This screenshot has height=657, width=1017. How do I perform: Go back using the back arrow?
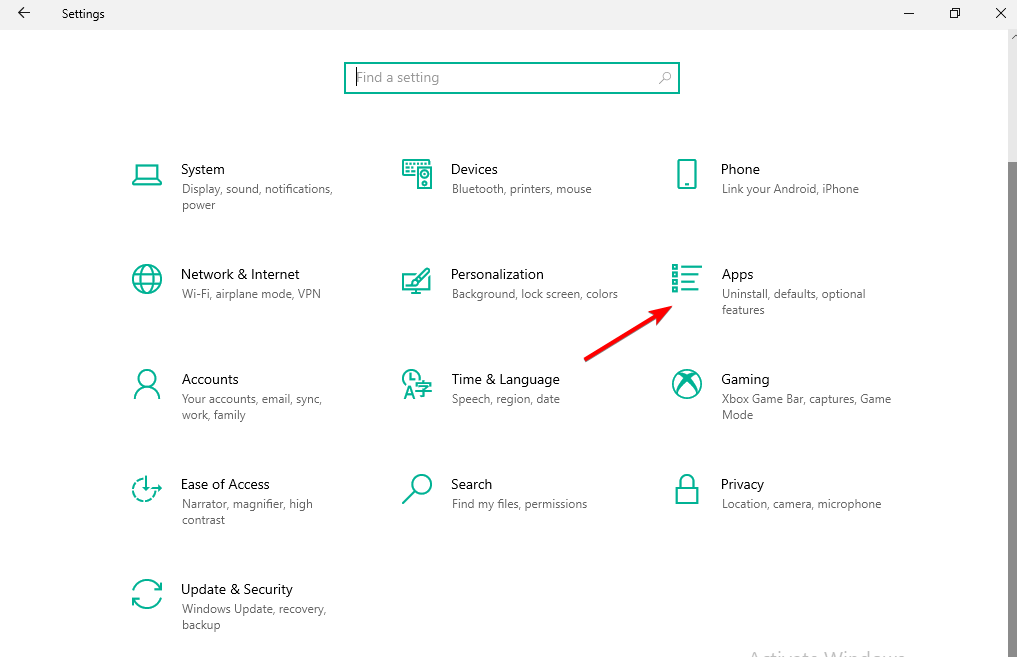[24, 14]
